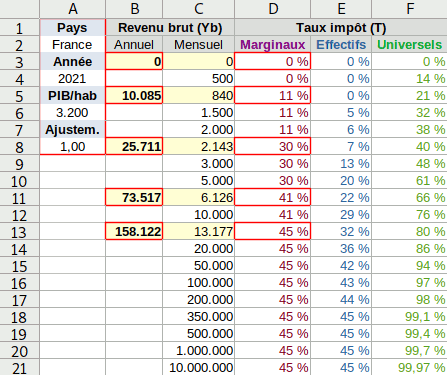The height and width of the screenshot is (375, 447).
Task: Select column B header
Action: 134,9
